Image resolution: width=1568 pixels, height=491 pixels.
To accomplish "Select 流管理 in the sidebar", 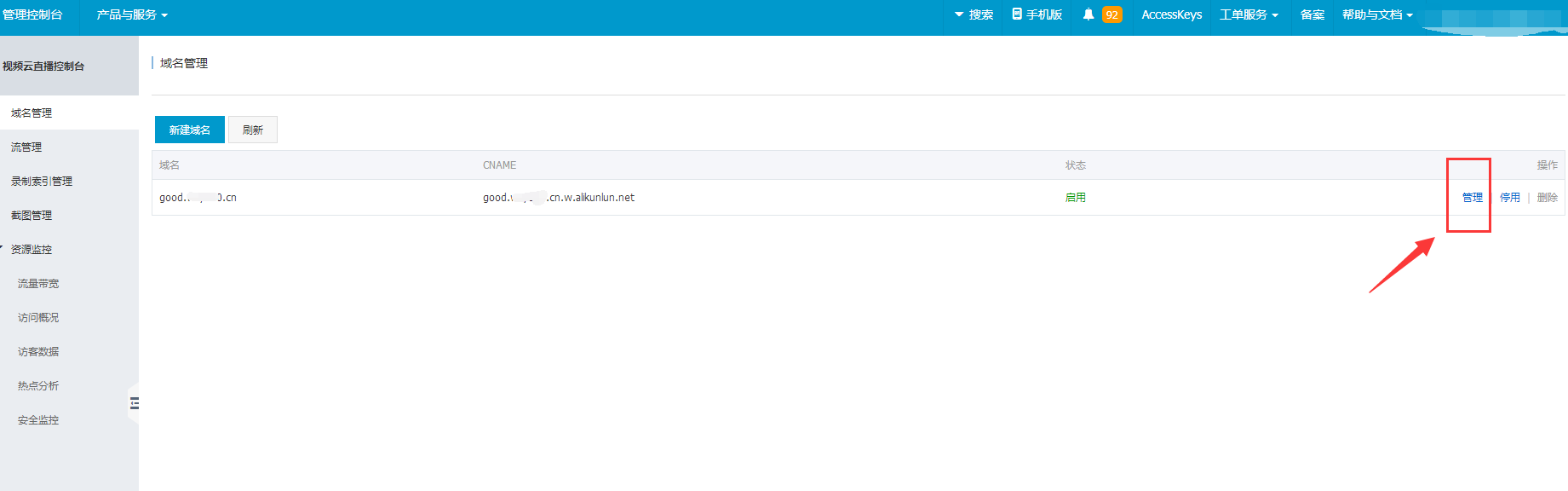I will (x=26, y=147).
